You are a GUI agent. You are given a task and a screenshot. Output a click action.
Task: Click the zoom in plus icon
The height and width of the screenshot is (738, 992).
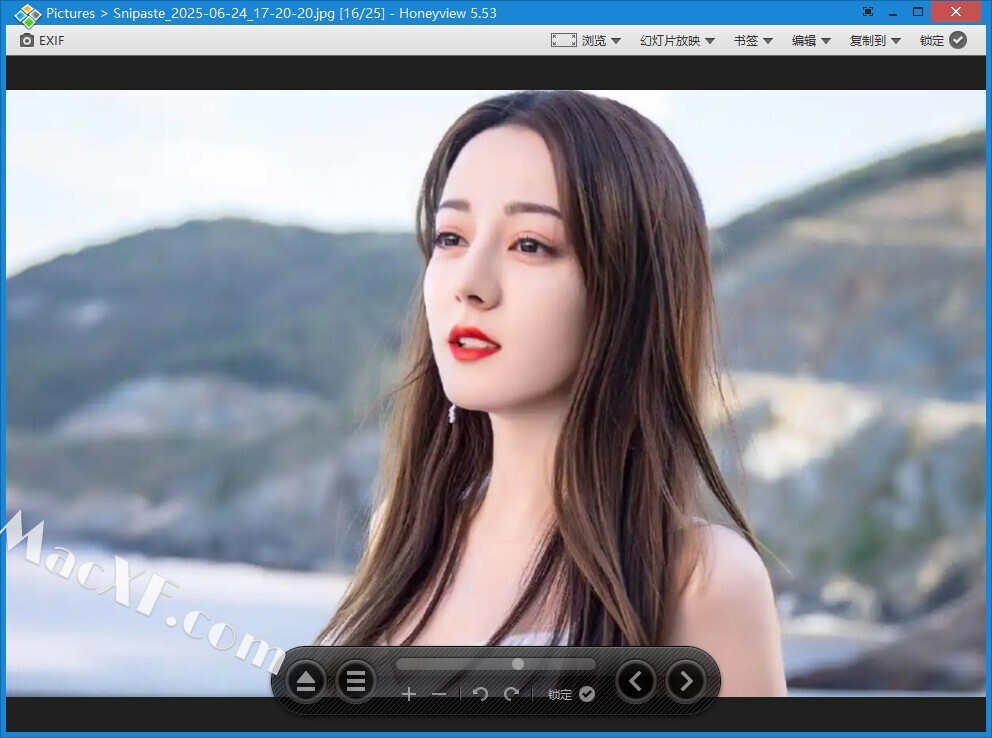click(x=409, y=694)
